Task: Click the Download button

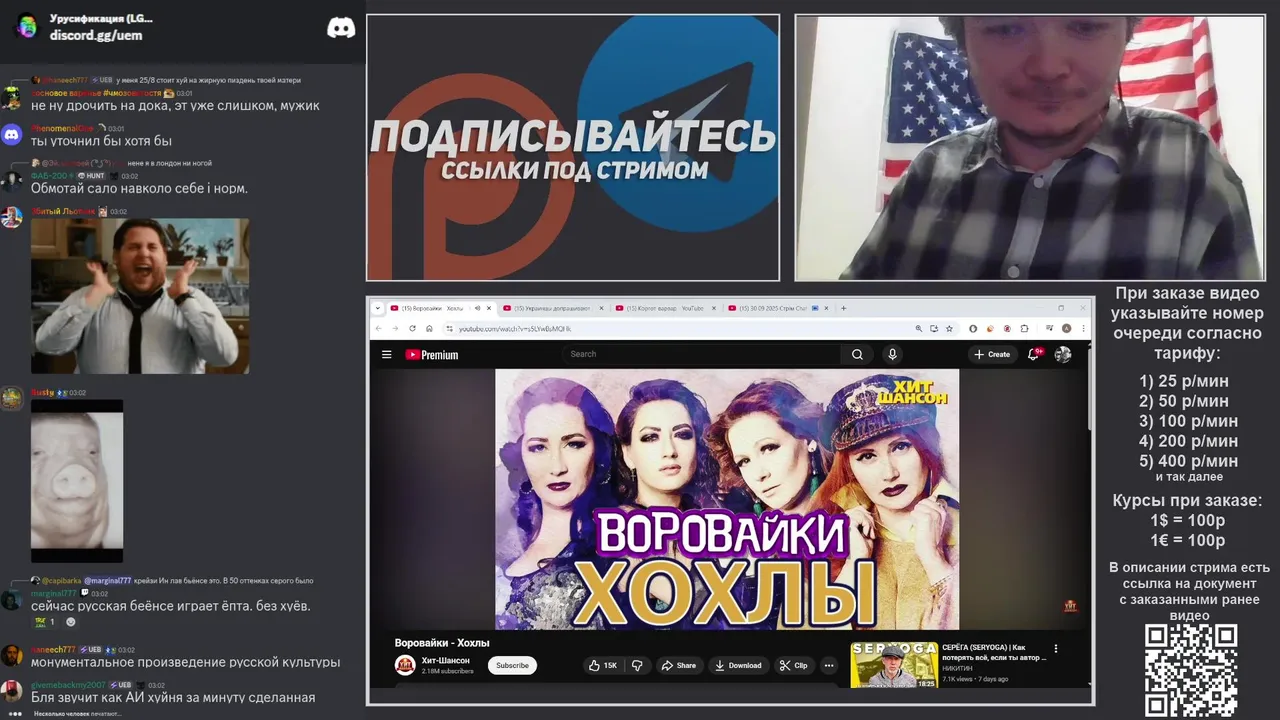Action: (x=737, y=665)
